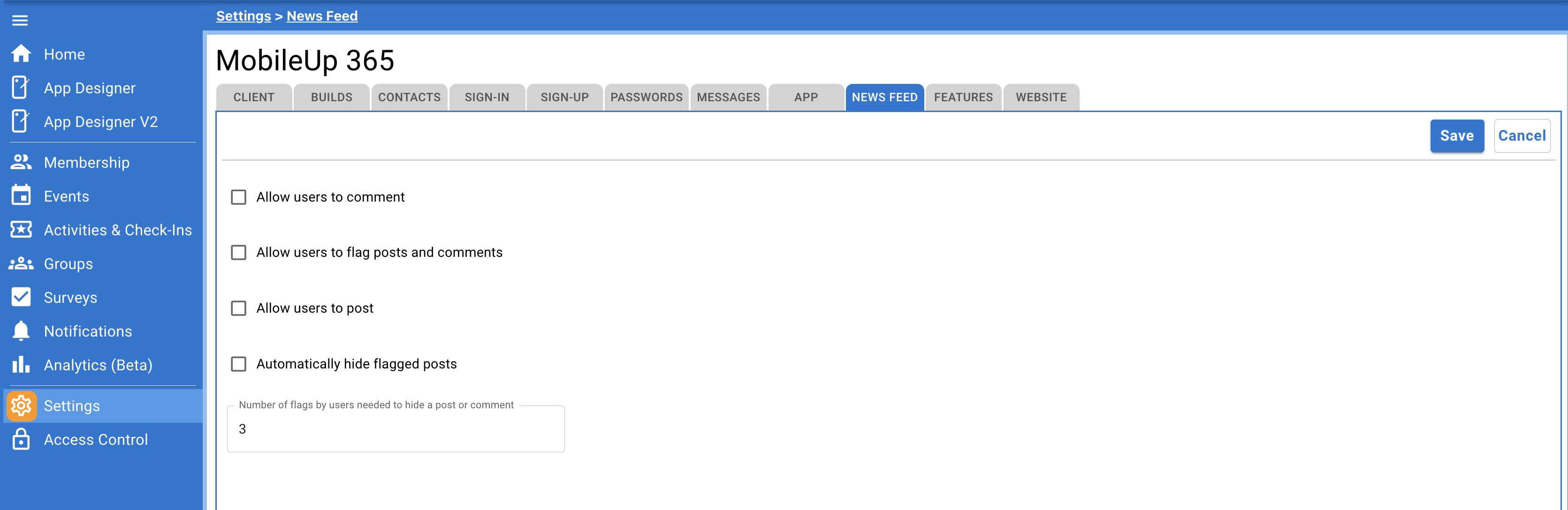Image resolution: width=1568 pixels, height=510 pixels.
Task: View Analytics (Beta)
Action: tap(98, 365)
